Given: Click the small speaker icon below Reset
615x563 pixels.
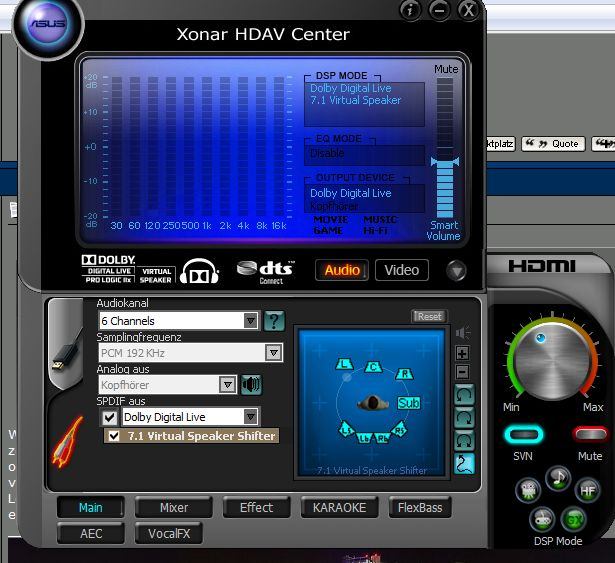Looking at the screenshot, I should [463, 333].
